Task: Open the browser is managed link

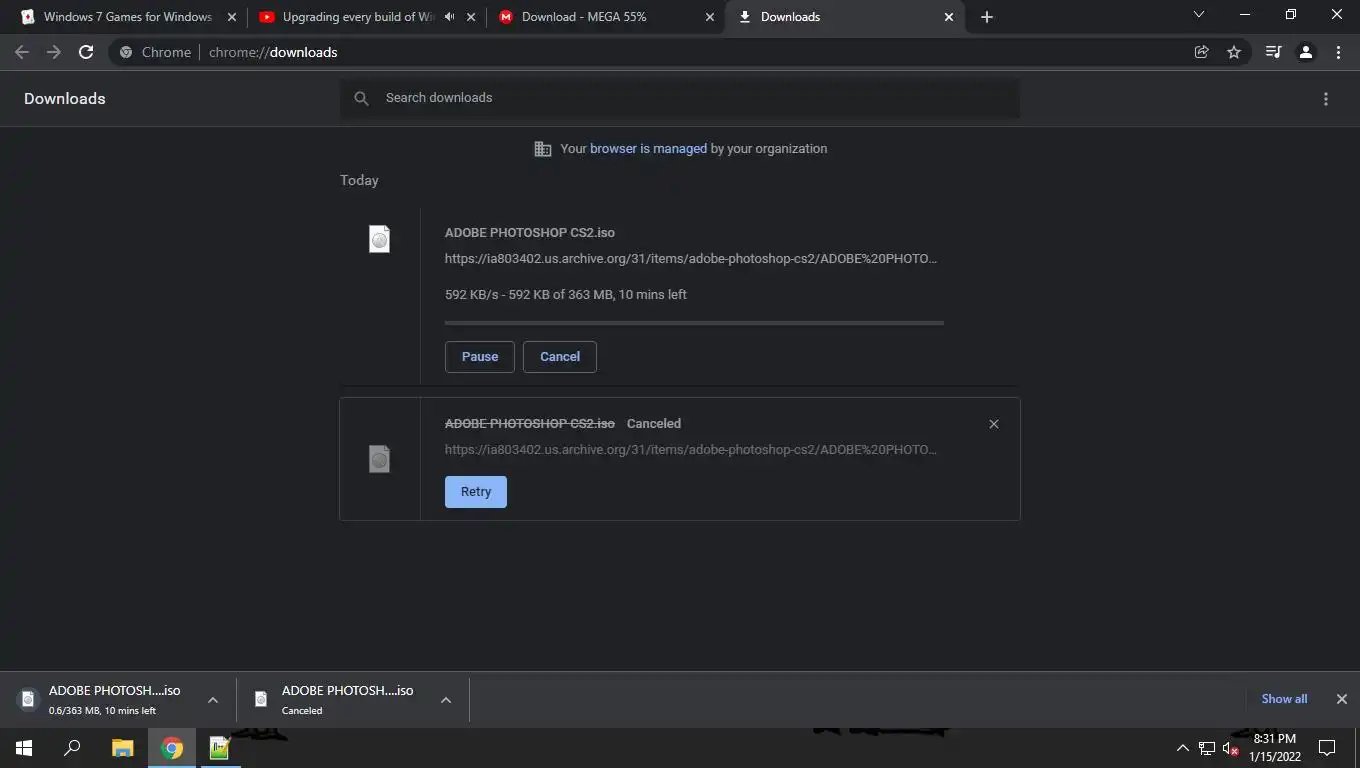Action: (x=648, y=148)
